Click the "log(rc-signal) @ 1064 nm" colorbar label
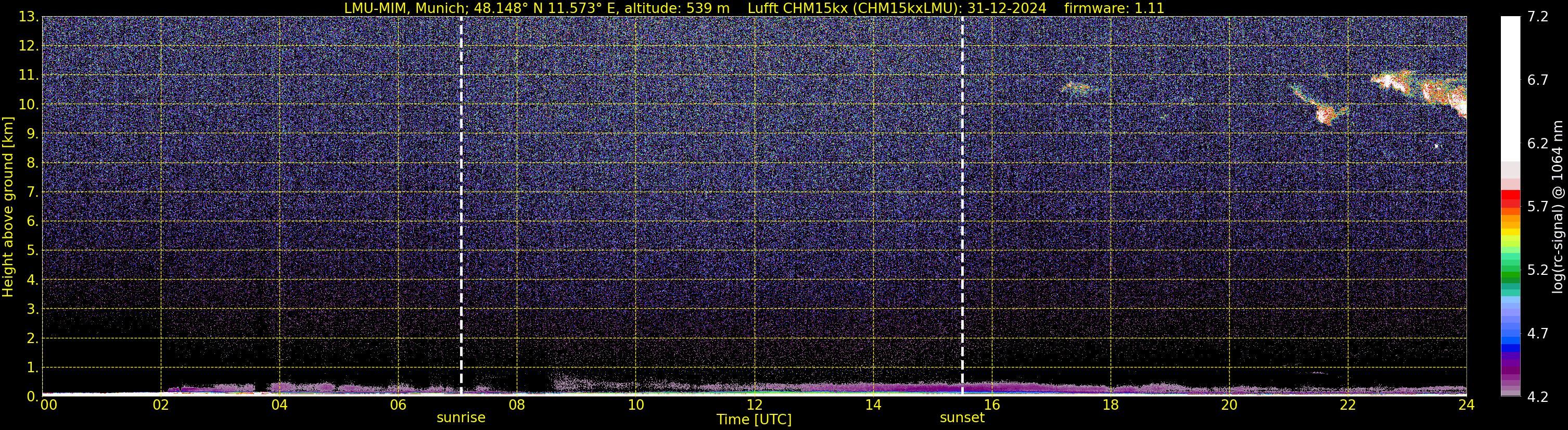Viewport: 1568px width, 430px height. (1558, 207)
